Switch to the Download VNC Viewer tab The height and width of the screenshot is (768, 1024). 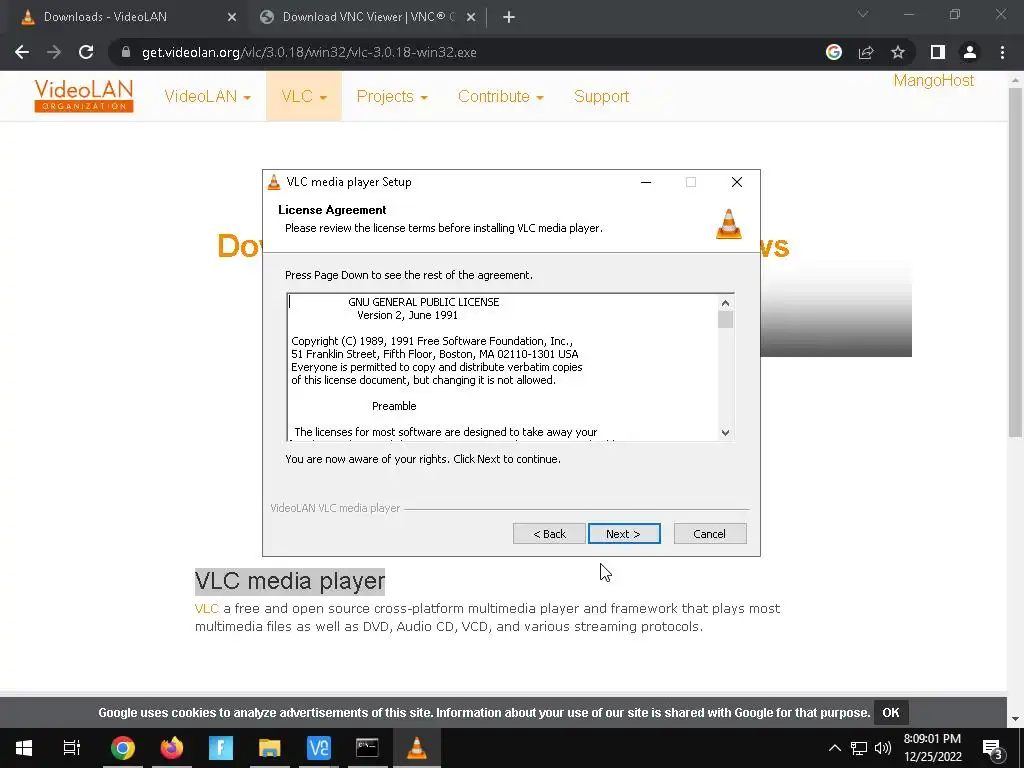click(368, 17)
